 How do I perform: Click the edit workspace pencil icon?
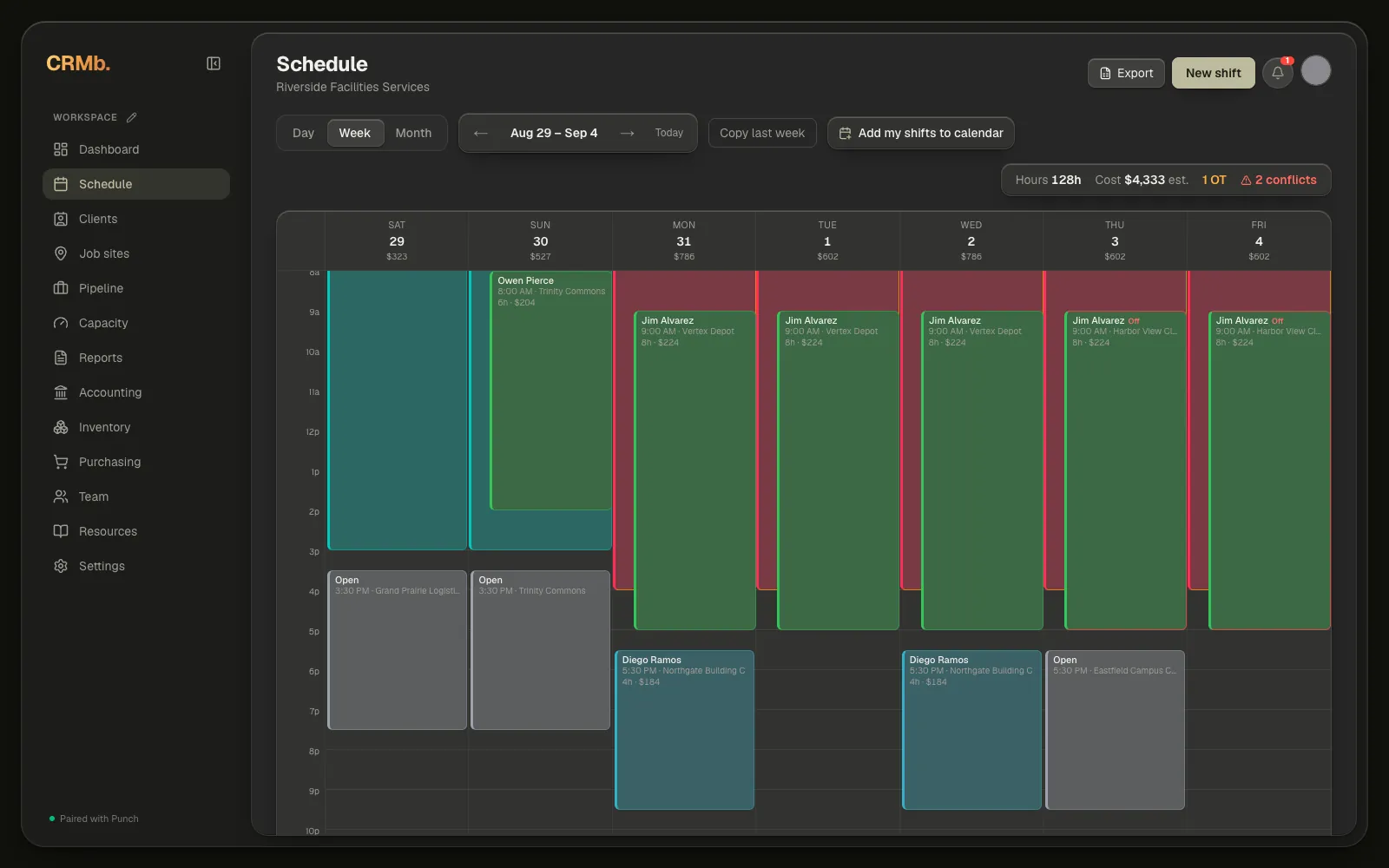coord(132,117)
